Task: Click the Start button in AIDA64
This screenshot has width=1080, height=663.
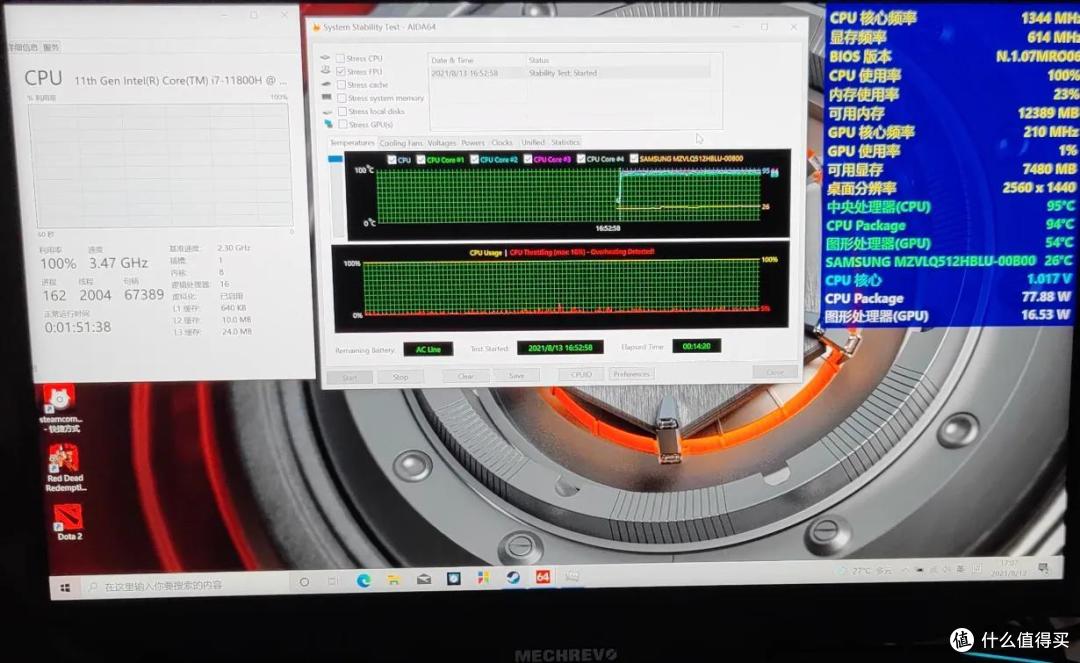Action: point(350,377)
